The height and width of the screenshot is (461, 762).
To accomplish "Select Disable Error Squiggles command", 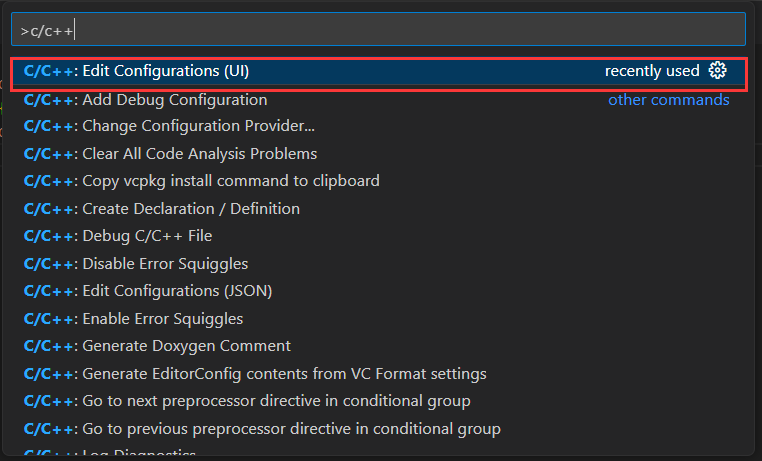I will (x=165, y=264).
